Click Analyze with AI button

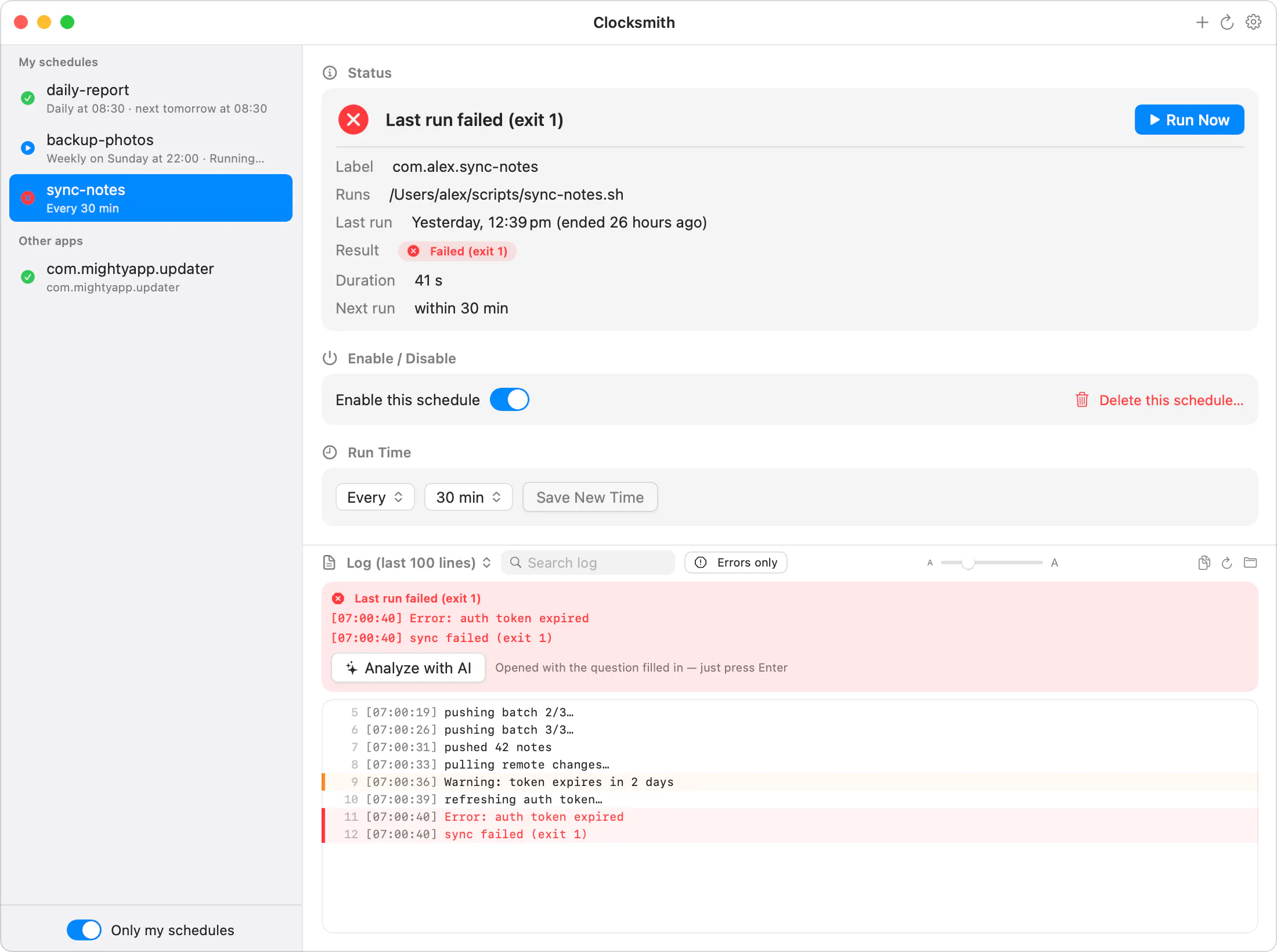[408, 668]
